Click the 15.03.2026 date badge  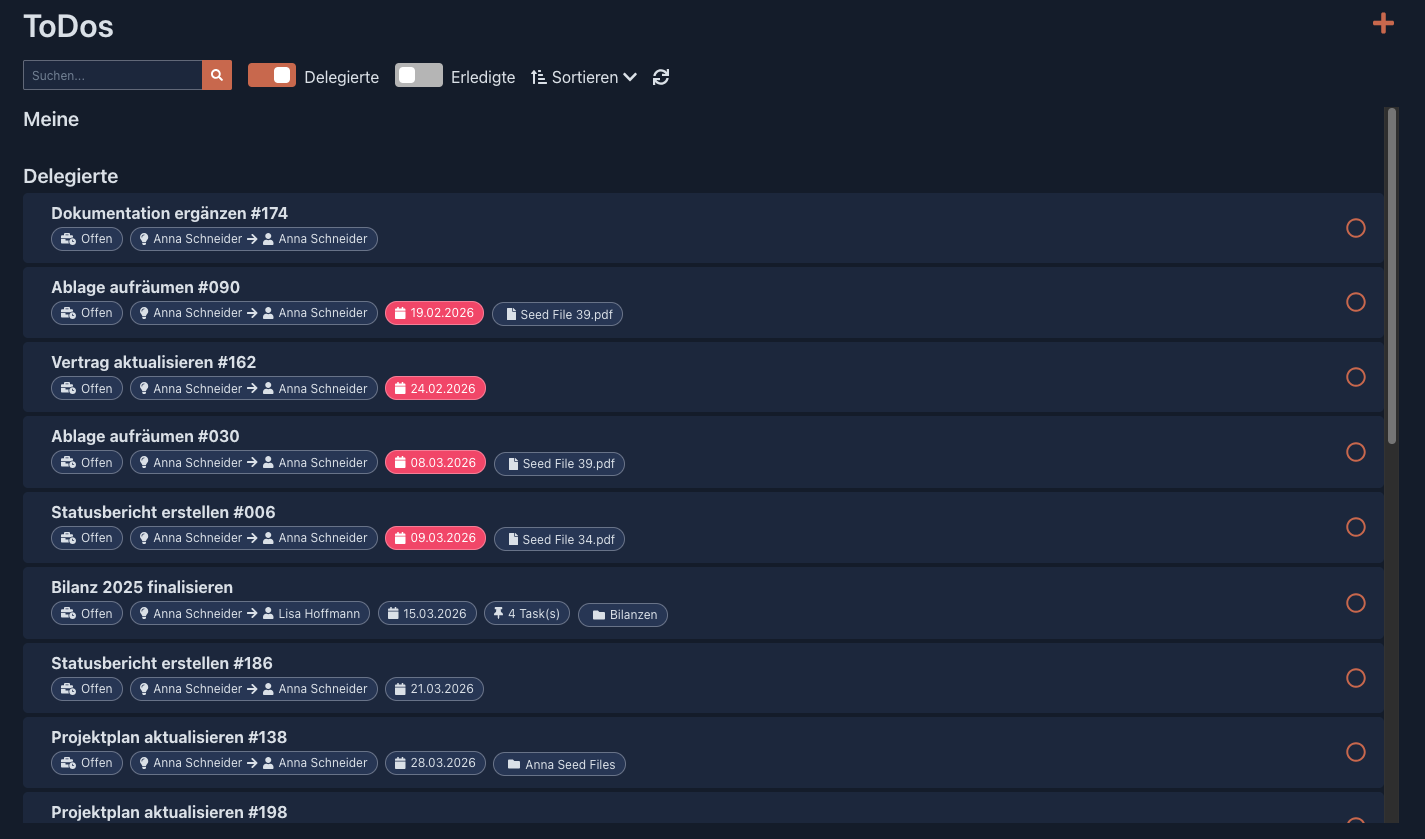pyautogui.click(x=427, y=613)
